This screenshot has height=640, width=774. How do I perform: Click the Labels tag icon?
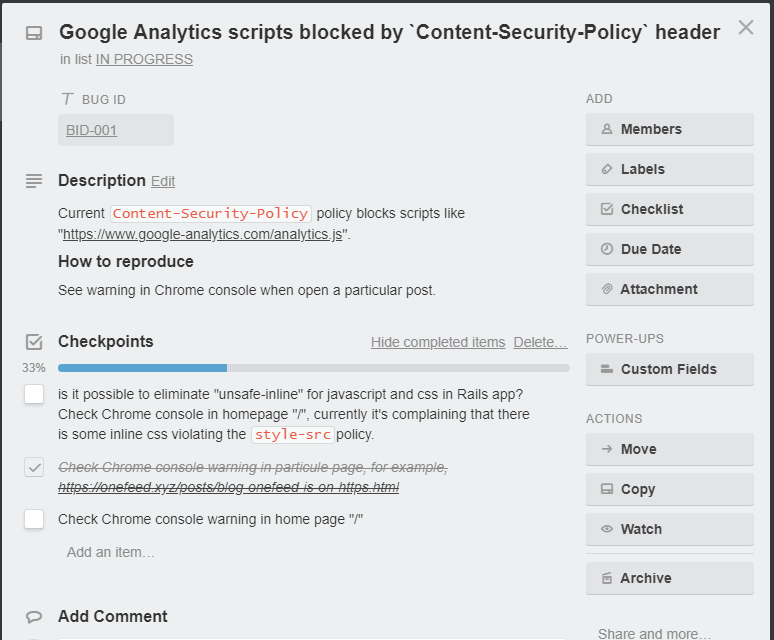[607, 169]
